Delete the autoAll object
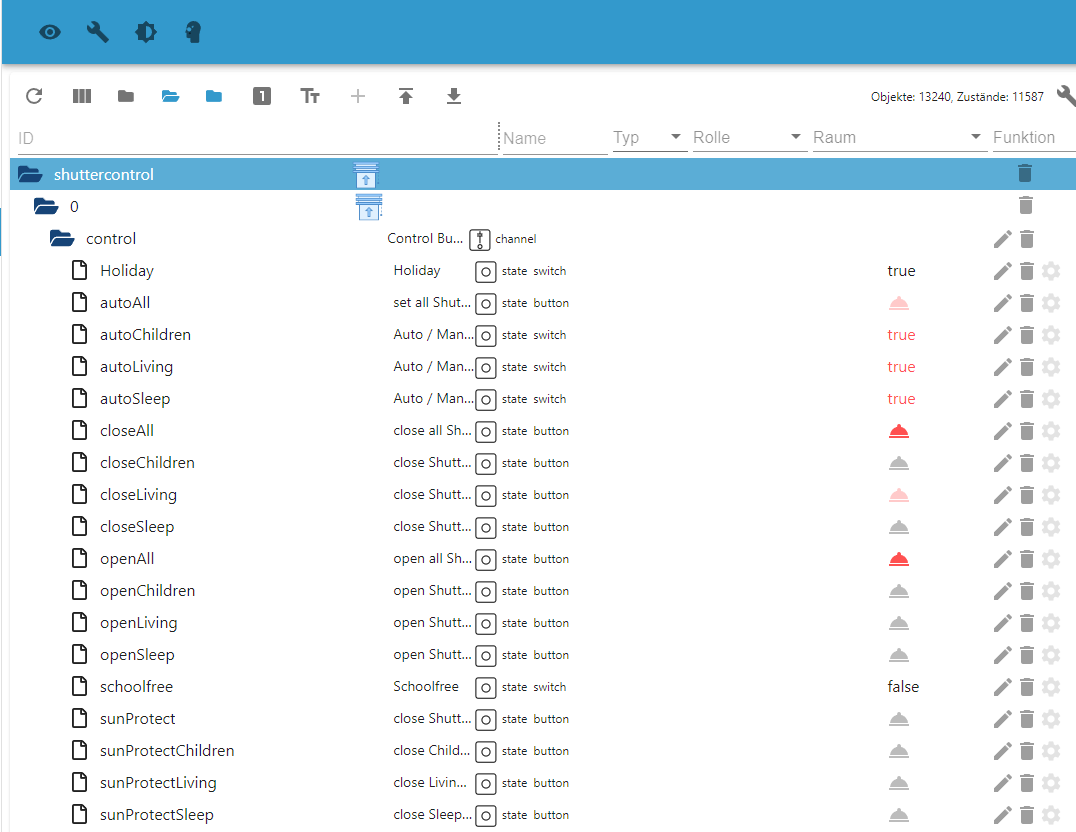 coord(1027,303)
